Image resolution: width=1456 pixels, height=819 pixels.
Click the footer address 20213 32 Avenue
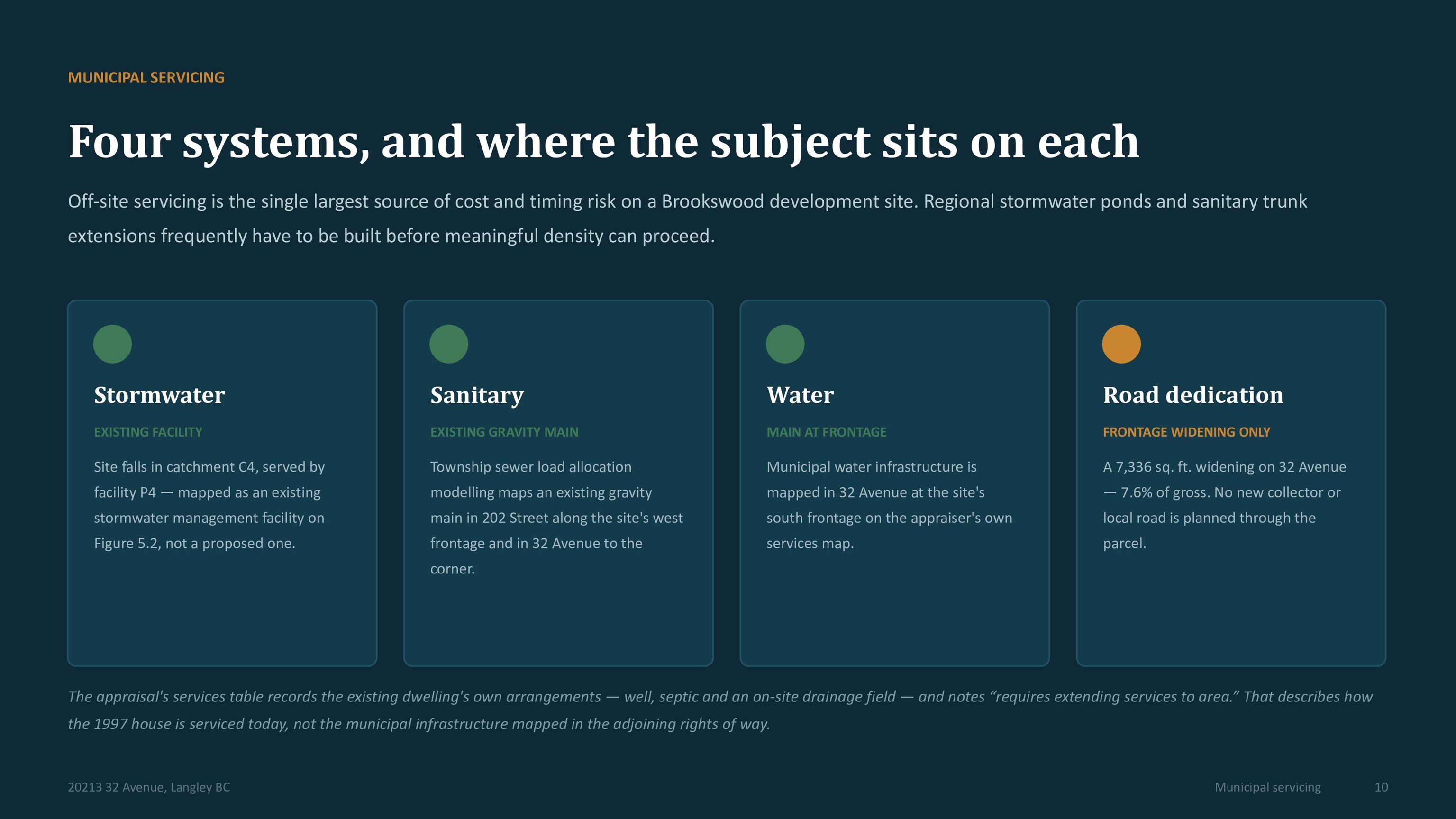[x=149, y=787]
